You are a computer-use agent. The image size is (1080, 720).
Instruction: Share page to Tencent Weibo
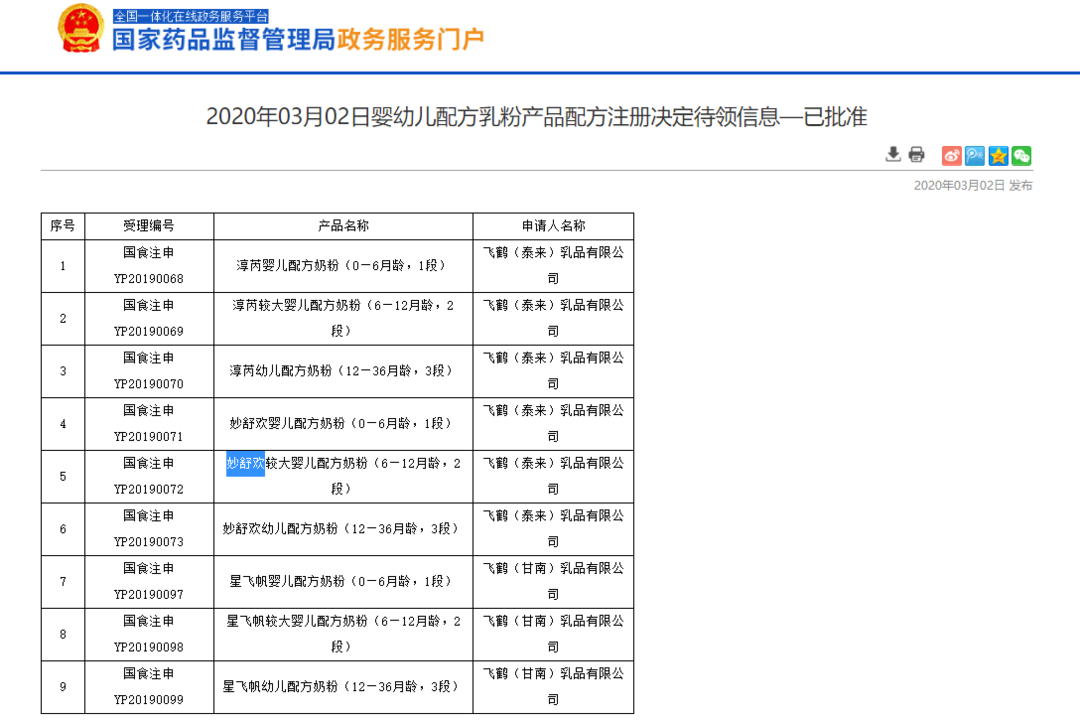975,156
